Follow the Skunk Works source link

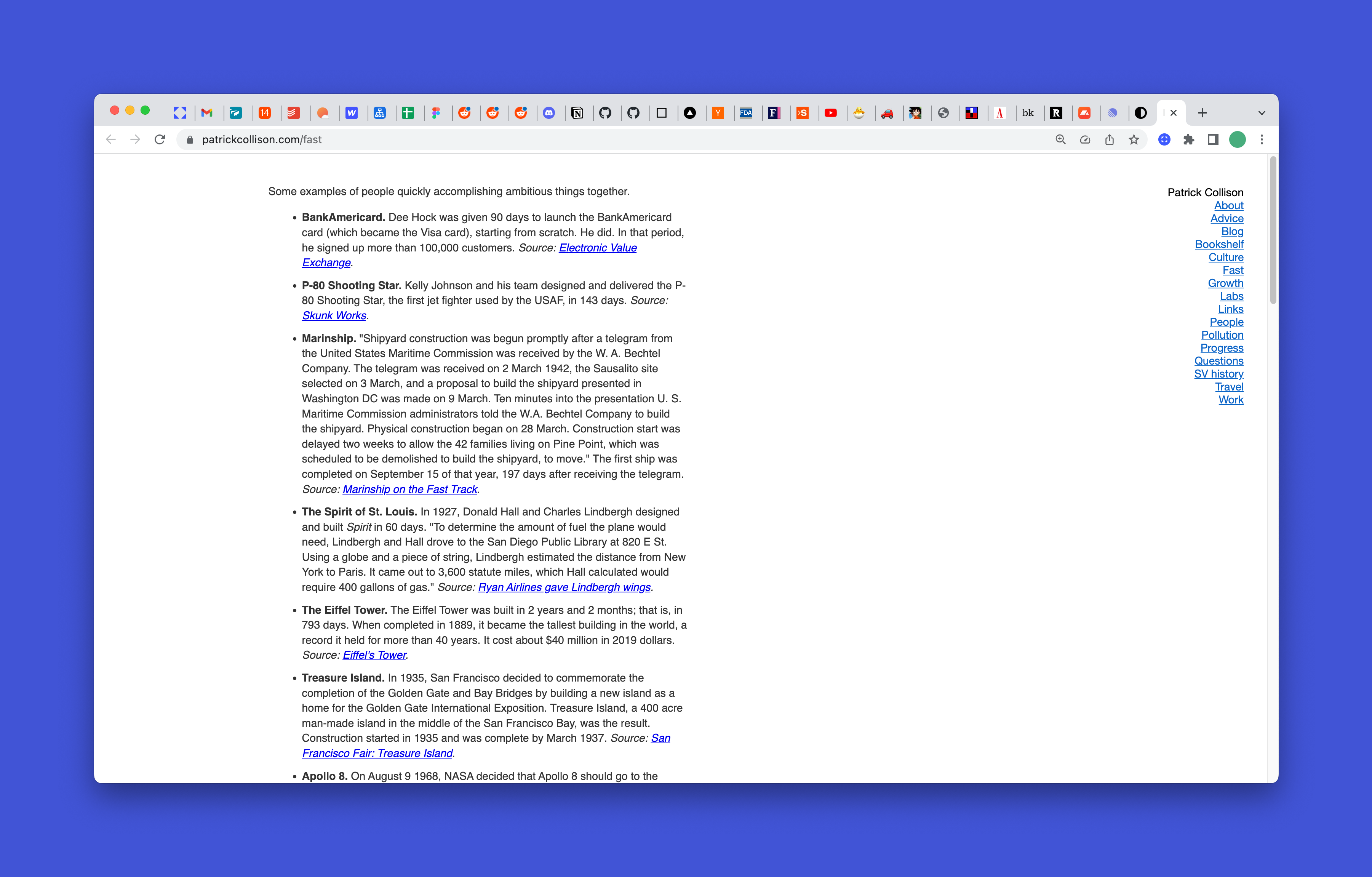tap(334, 315)
